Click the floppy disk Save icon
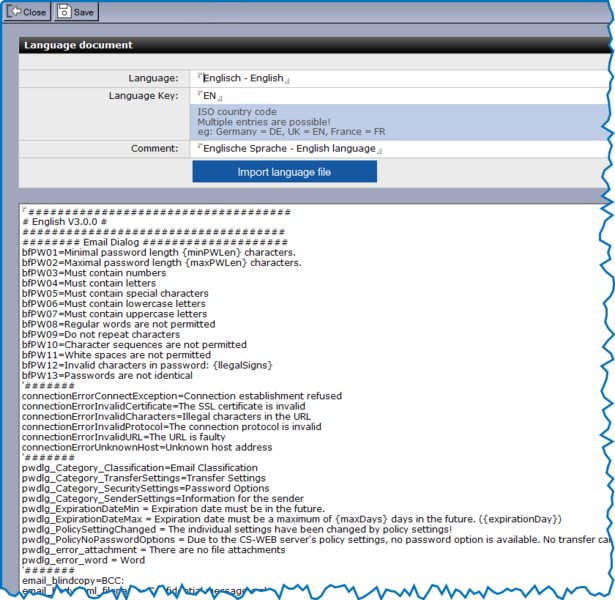The width and height of the screenshot is (615, 600). [x=64, y=12]
